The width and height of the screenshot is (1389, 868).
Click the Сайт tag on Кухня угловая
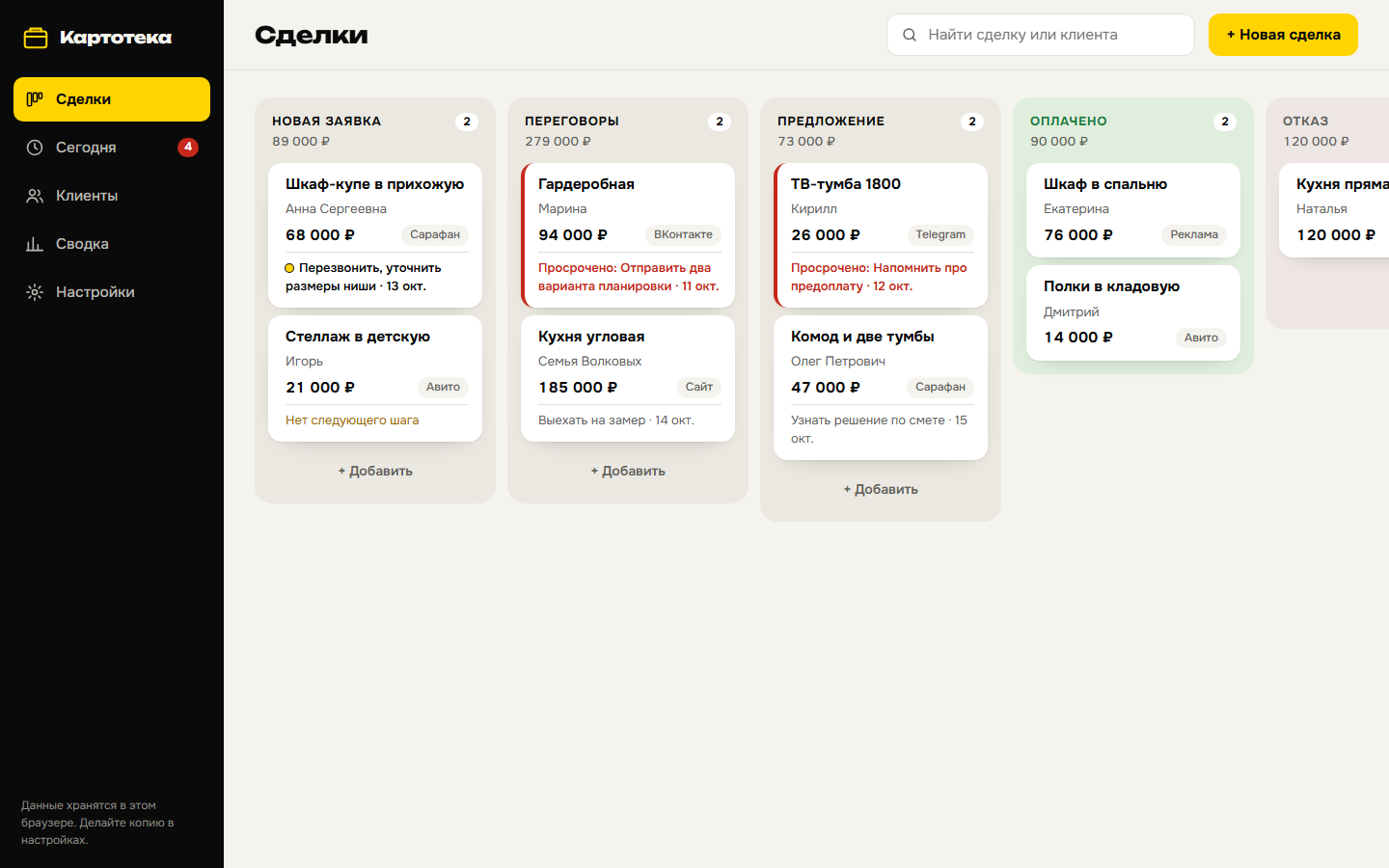point(699,387)
